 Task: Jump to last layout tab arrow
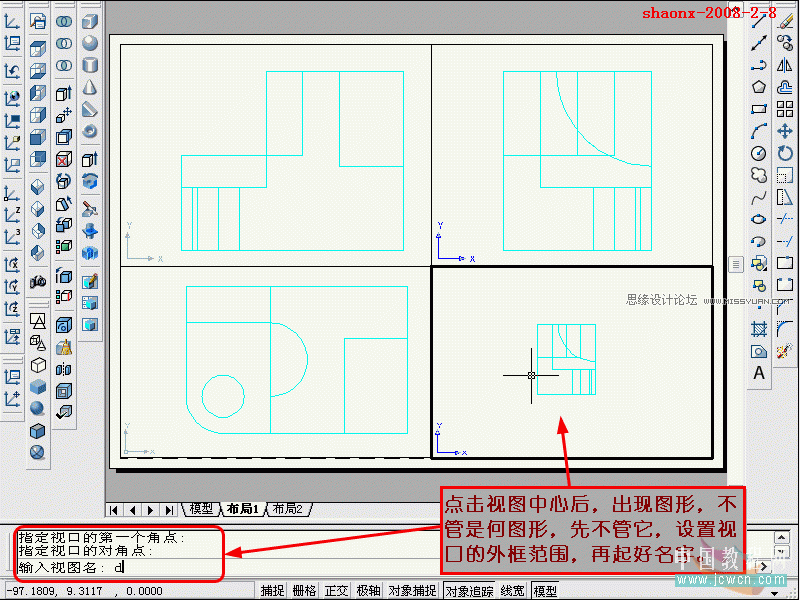pos(169,510)
